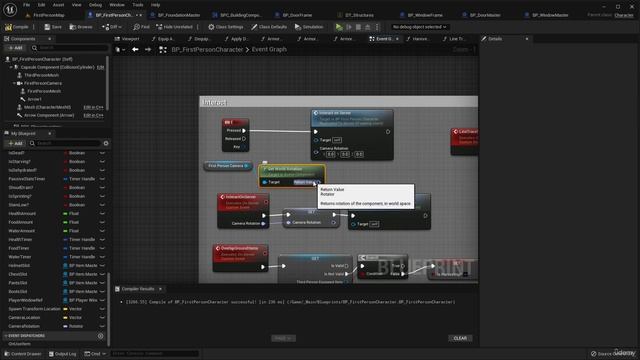The width and height of the screenshot is (640, 360).
Task: Open the Edit menu
Action: click(x=41, y=5)
